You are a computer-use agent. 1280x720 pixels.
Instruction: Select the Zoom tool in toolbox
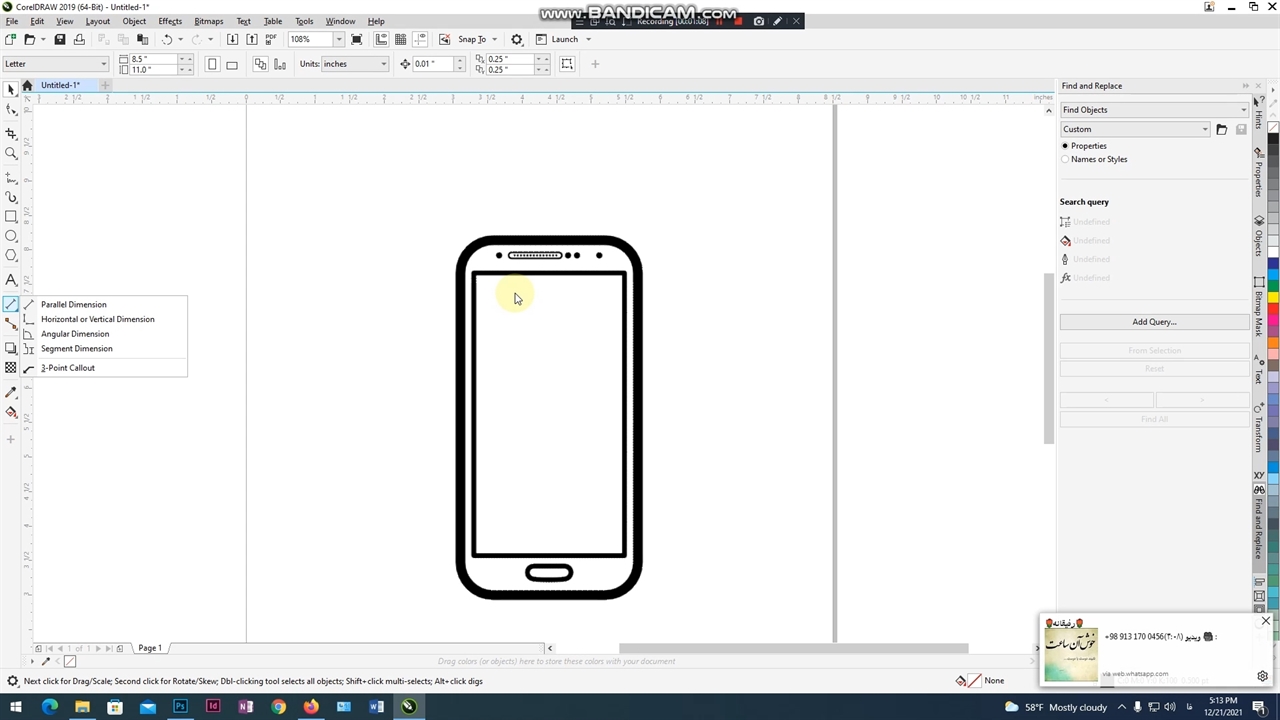(11, 153)
